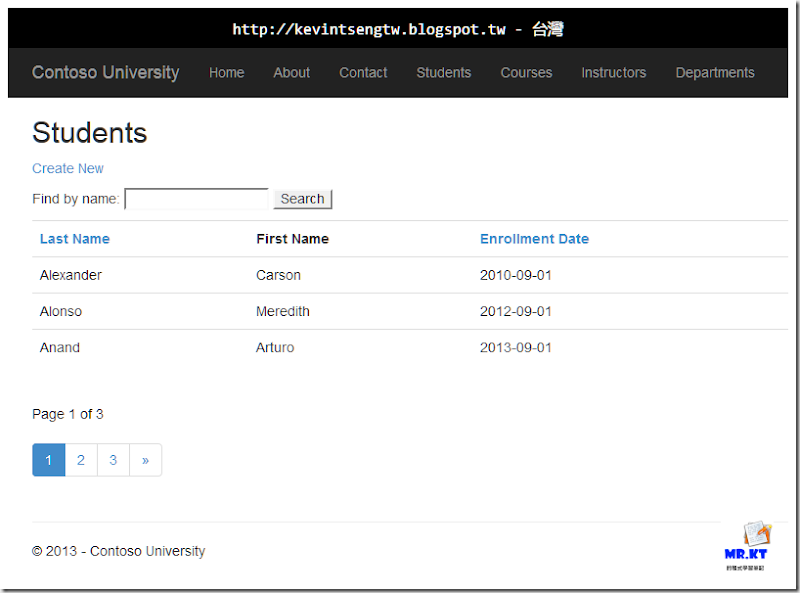The image size is (800, 593).
Task: Select page 1 in pagination
Action: coord(48,460)
